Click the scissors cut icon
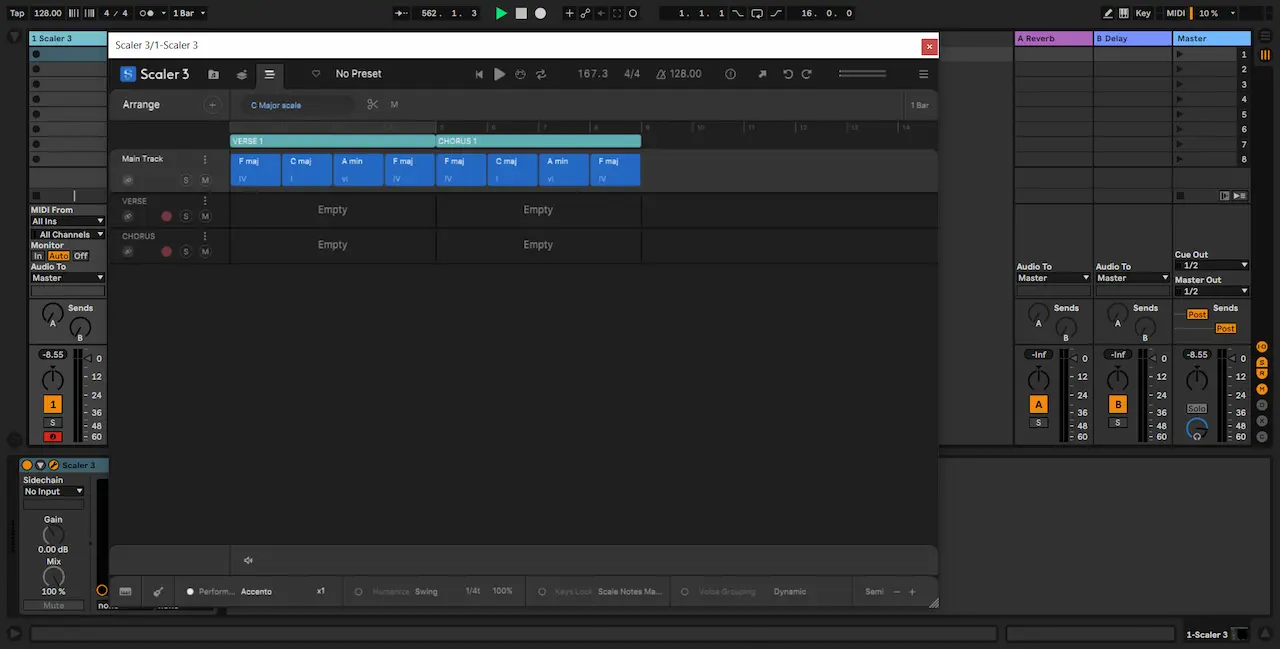 (x=372, y=105)
